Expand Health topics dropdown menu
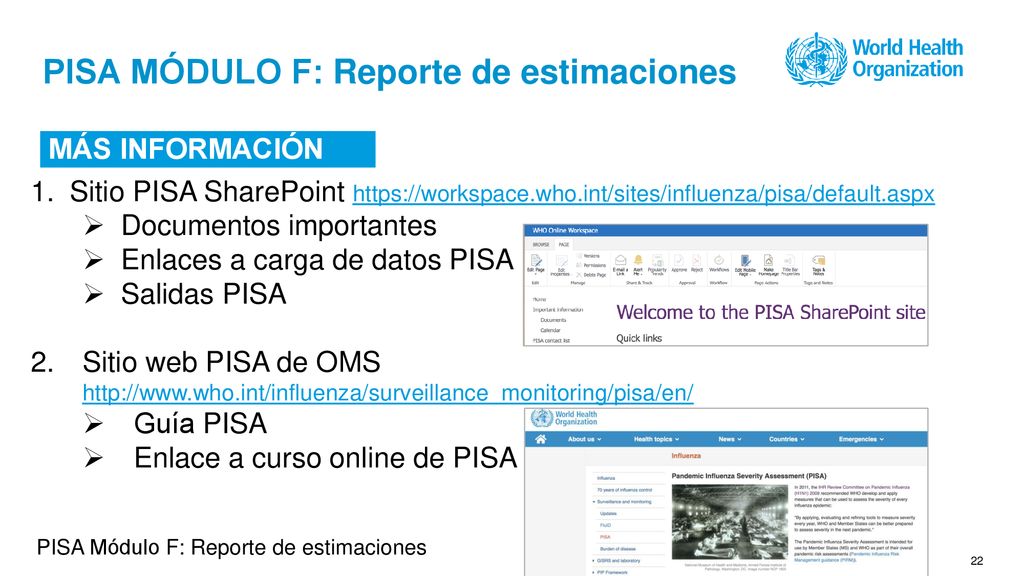The image size is (1024, 576). 656,439
